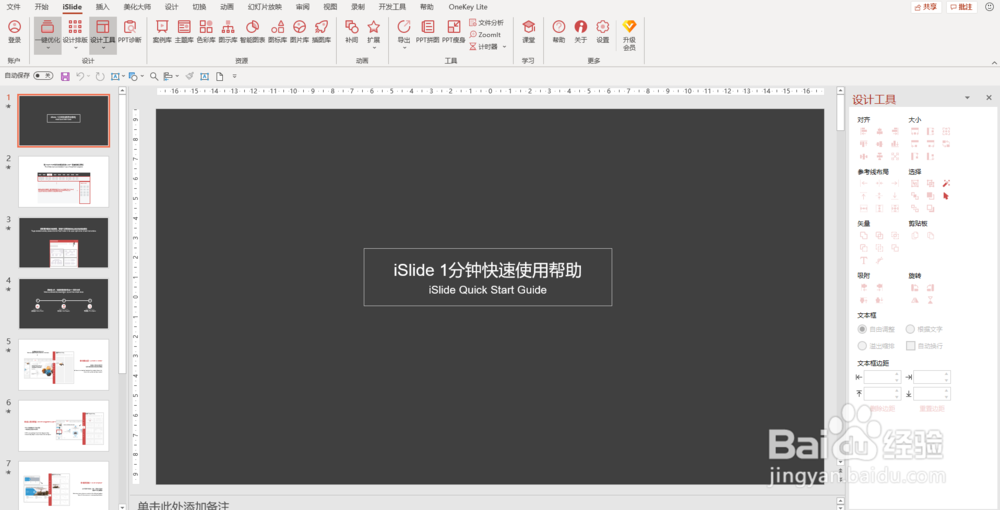Viewport: 1000px width, 510px height.
Task: Switch to the 开始 tab
Action: [x=41, y=7]
